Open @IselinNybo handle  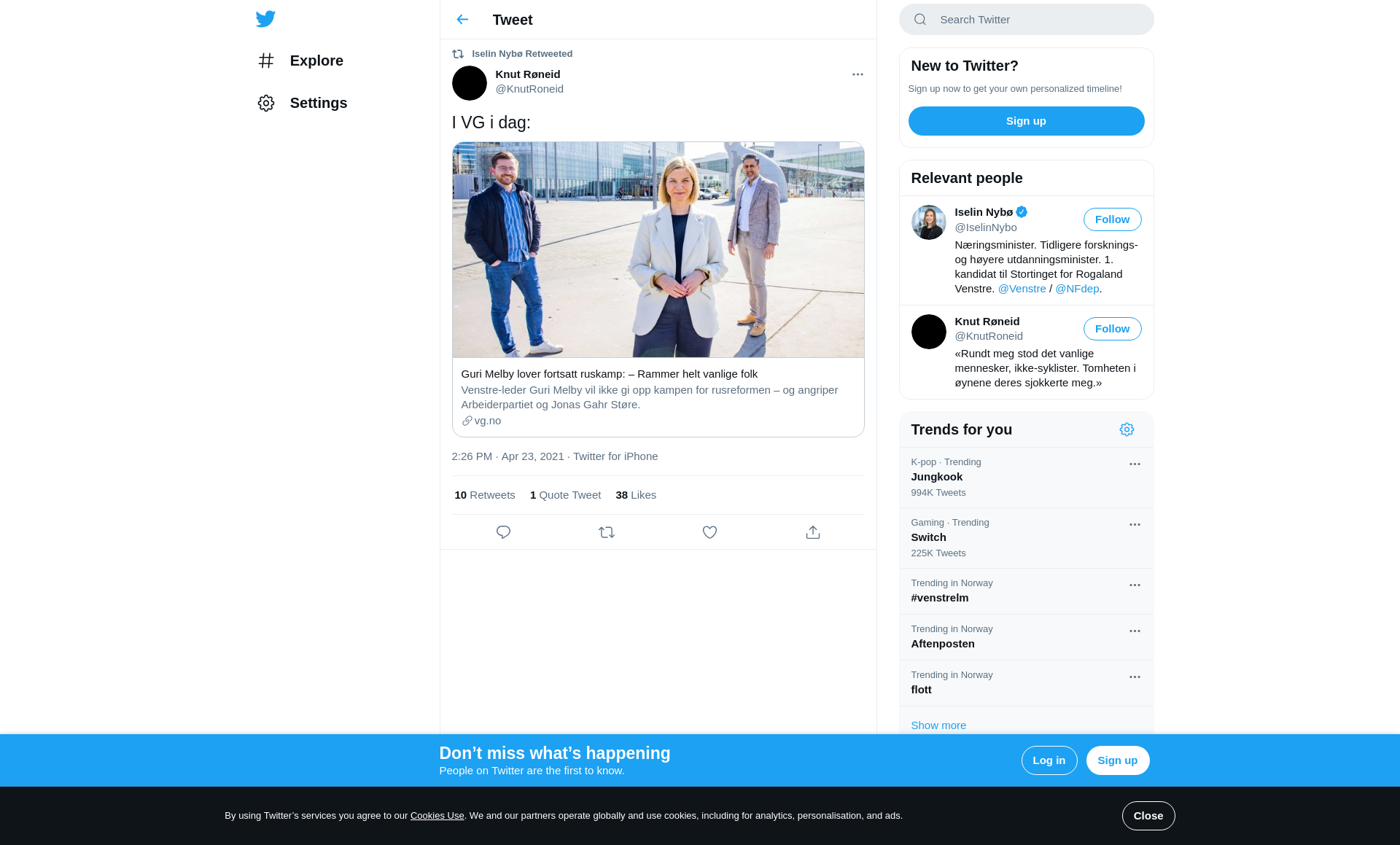tap(986, 227)
